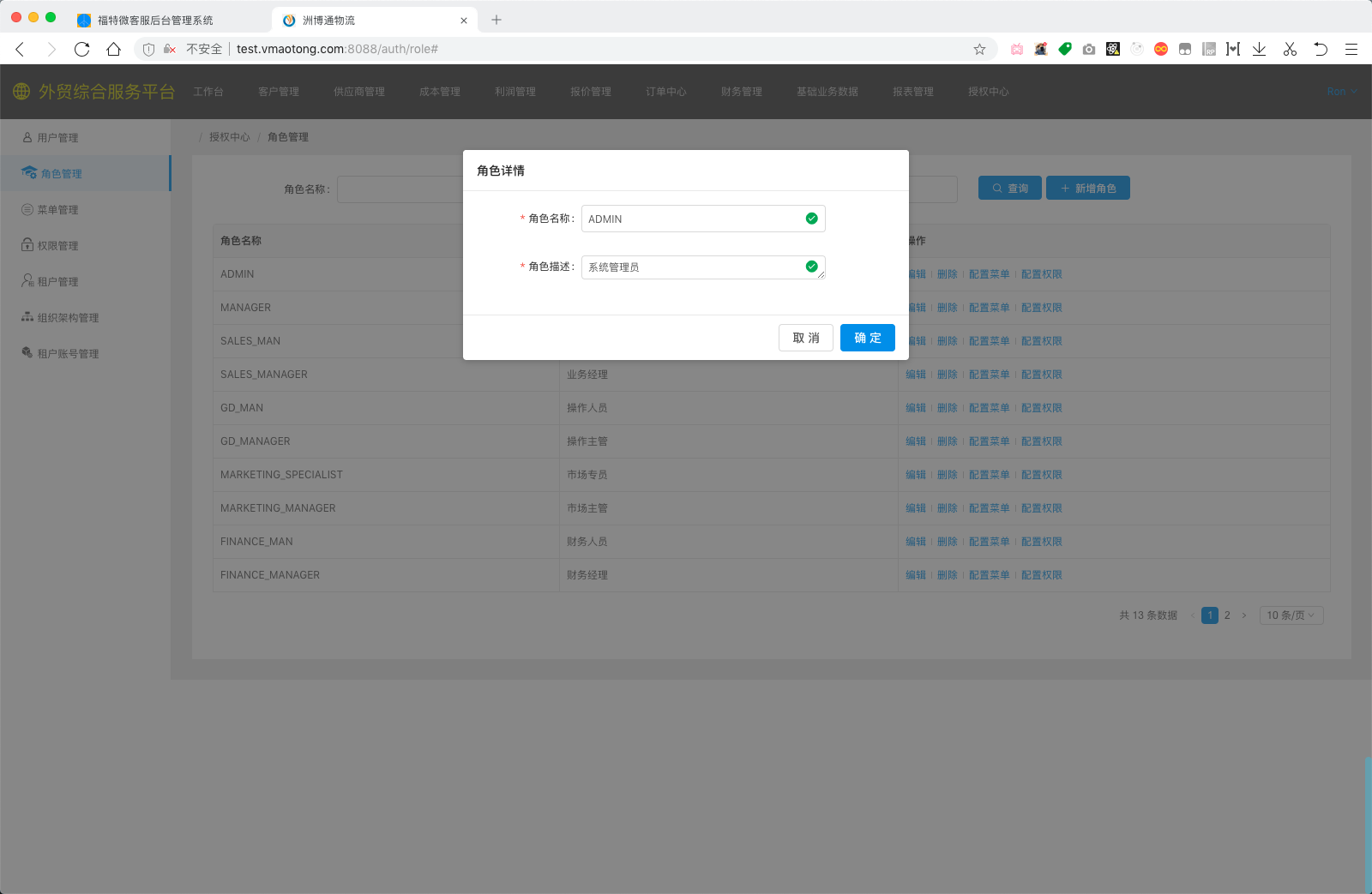
Task: Open the 10 条/页 page size dropdown
Action: [1291, 615]
